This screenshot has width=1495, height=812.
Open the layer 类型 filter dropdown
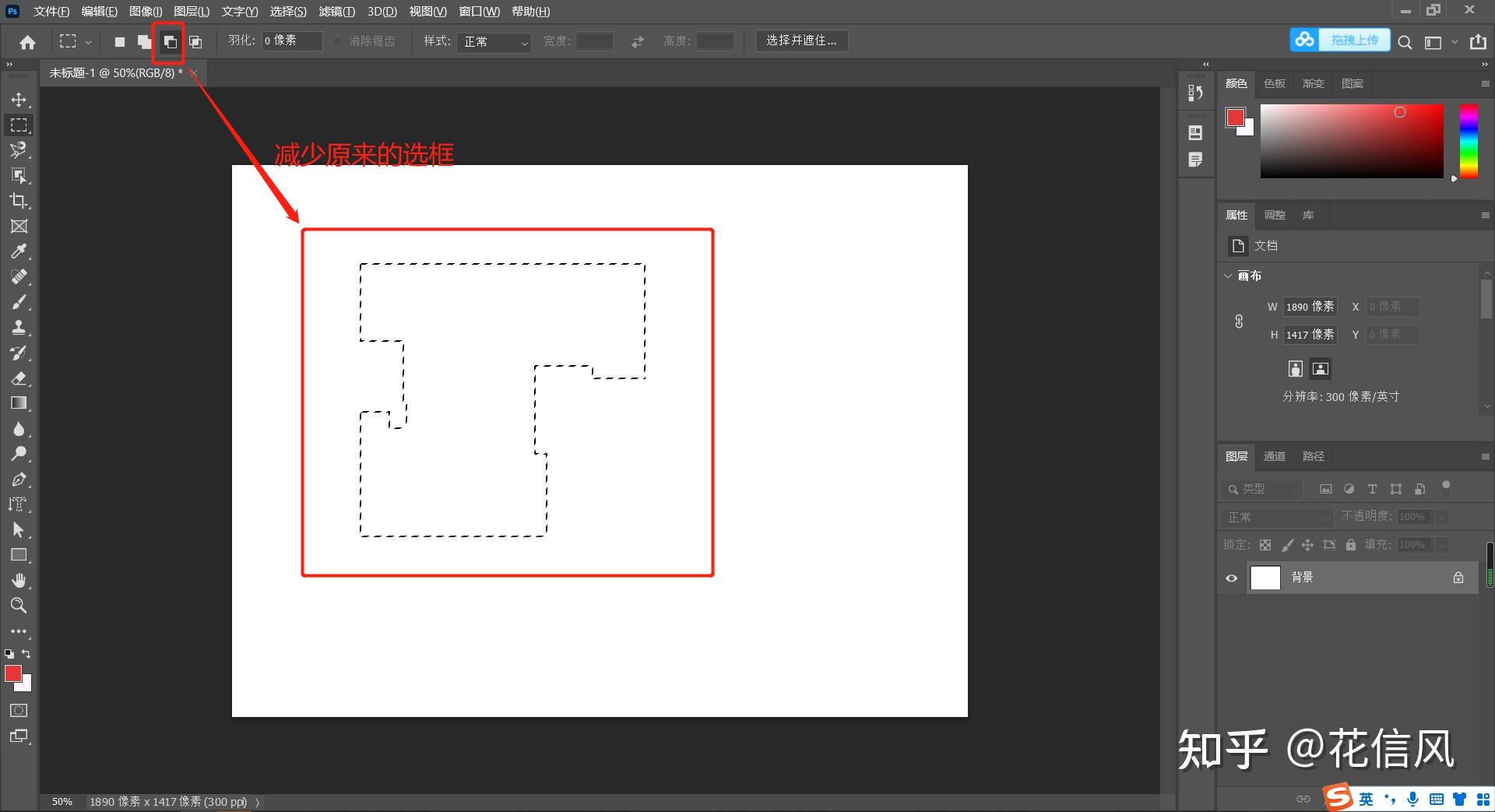pyautogui.click(x=1262, y=489)
